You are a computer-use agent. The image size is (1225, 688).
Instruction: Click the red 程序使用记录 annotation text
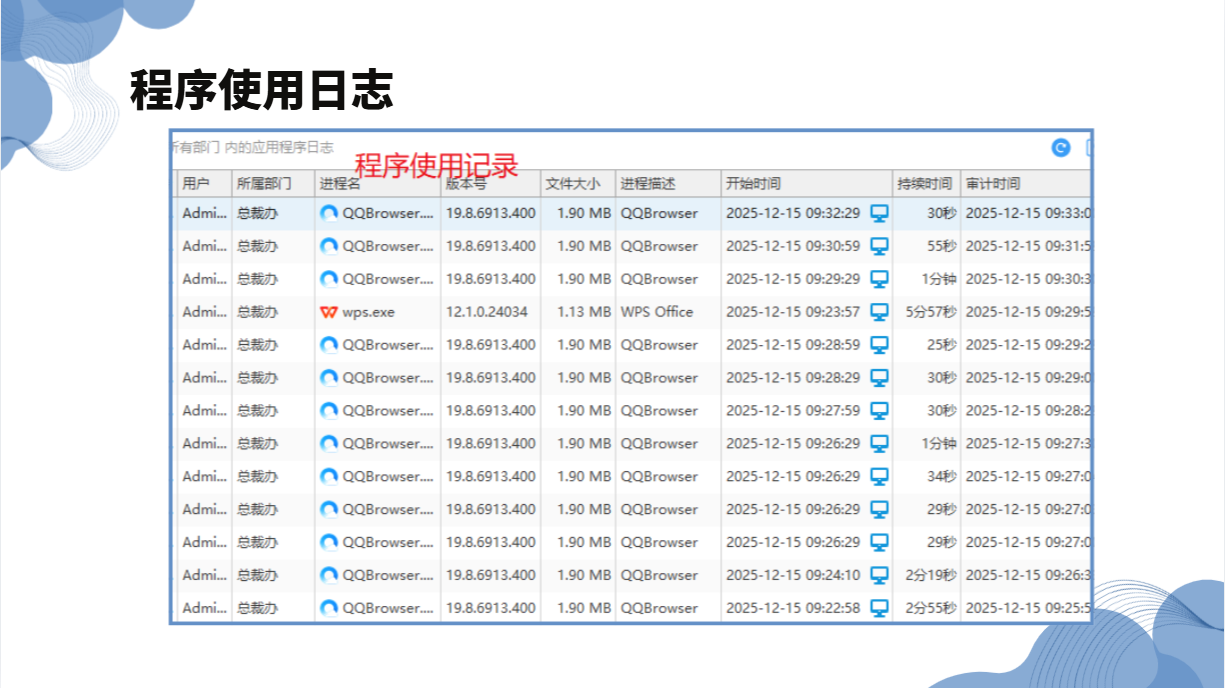tap(436, 165)
